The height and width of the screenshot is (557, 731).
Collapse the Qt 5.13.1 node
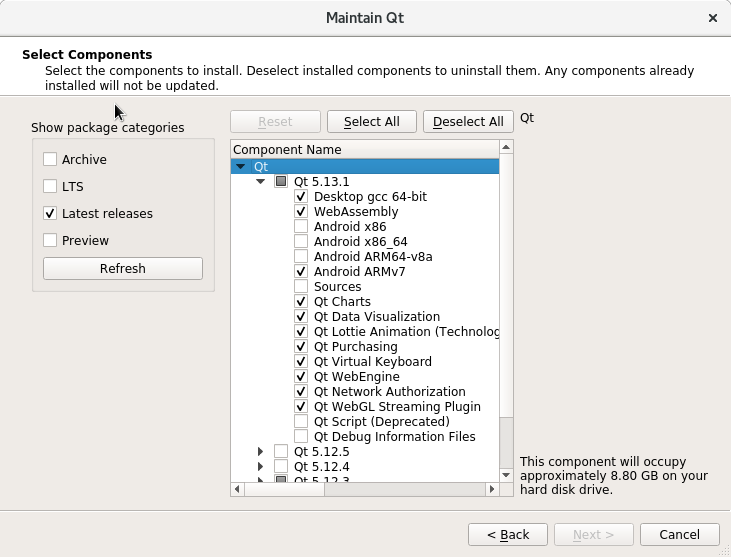coord(261,181)
